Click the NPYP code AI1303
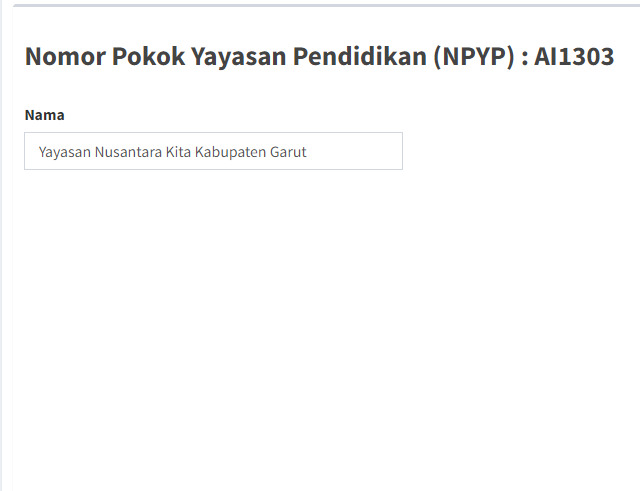 (573, 57)
